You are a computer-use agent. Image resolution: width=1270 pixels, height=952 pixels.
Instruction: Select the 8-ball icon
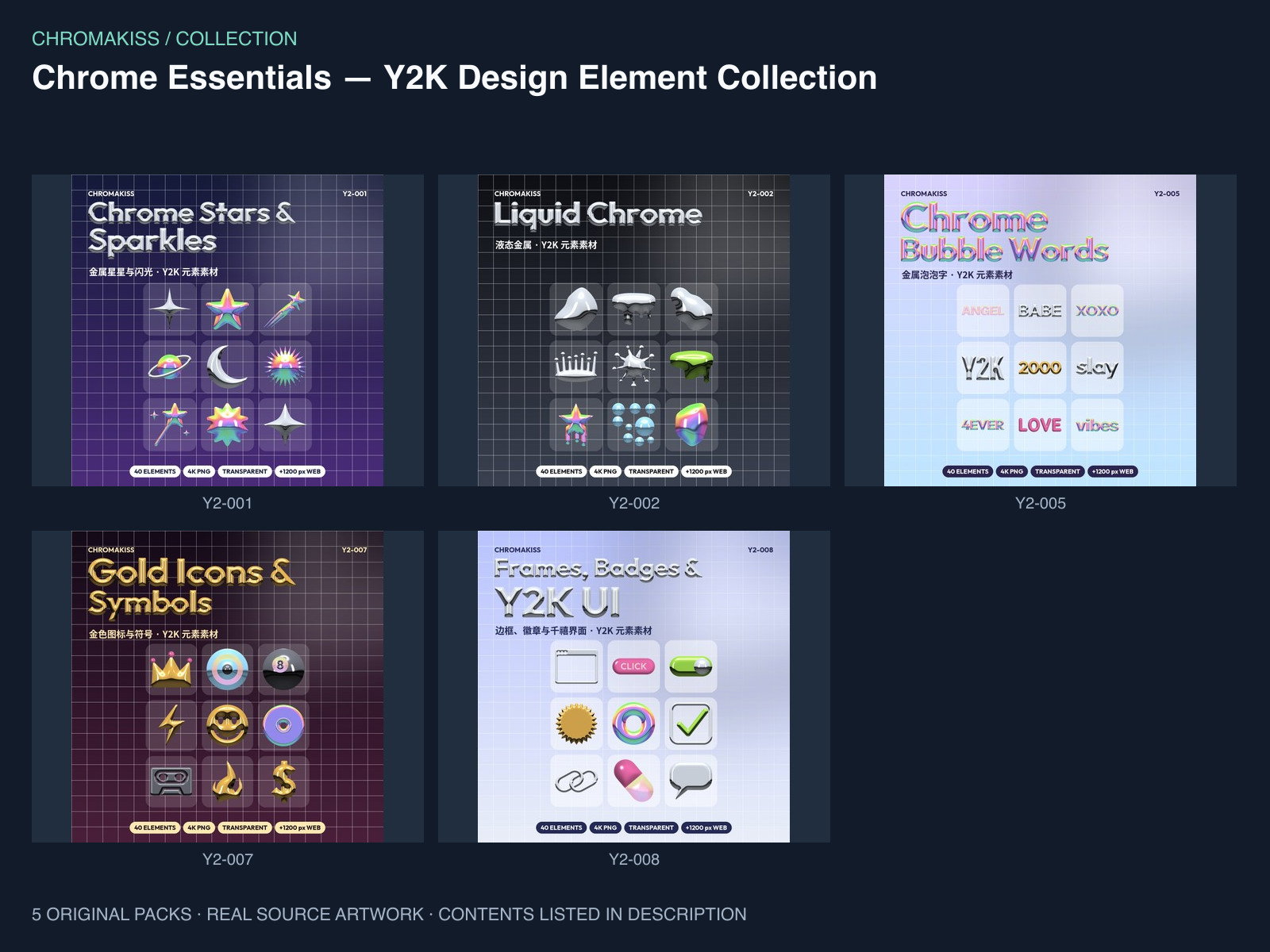284,670
